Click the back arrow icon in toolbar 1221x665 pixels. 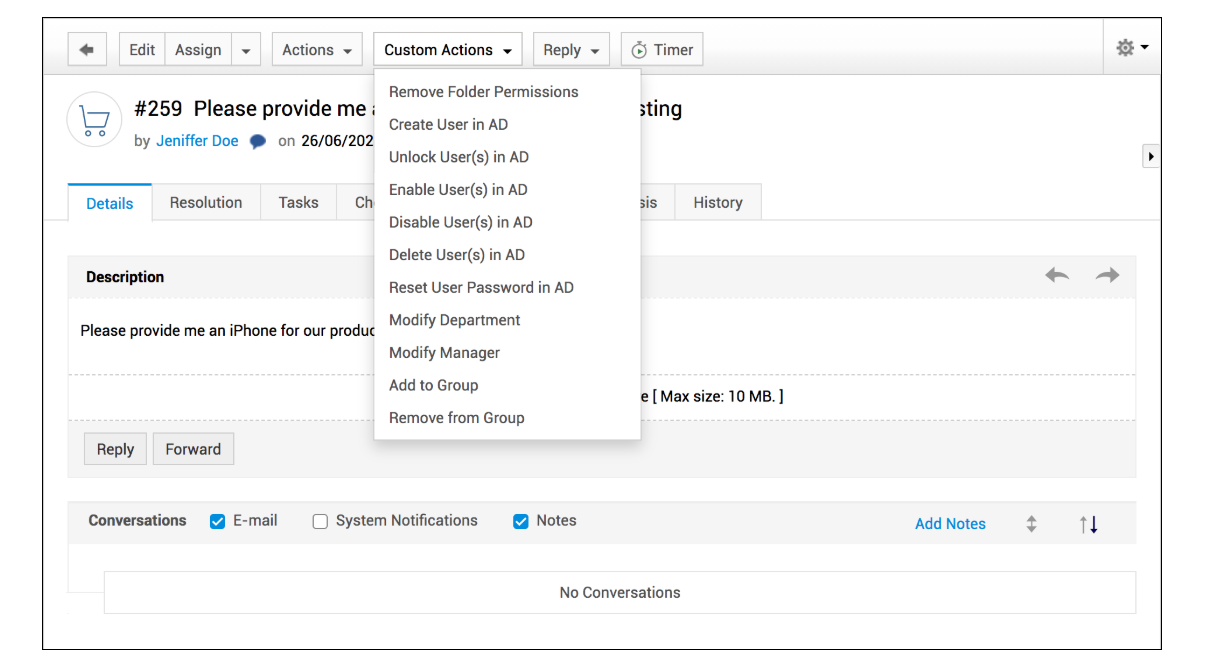87,50
